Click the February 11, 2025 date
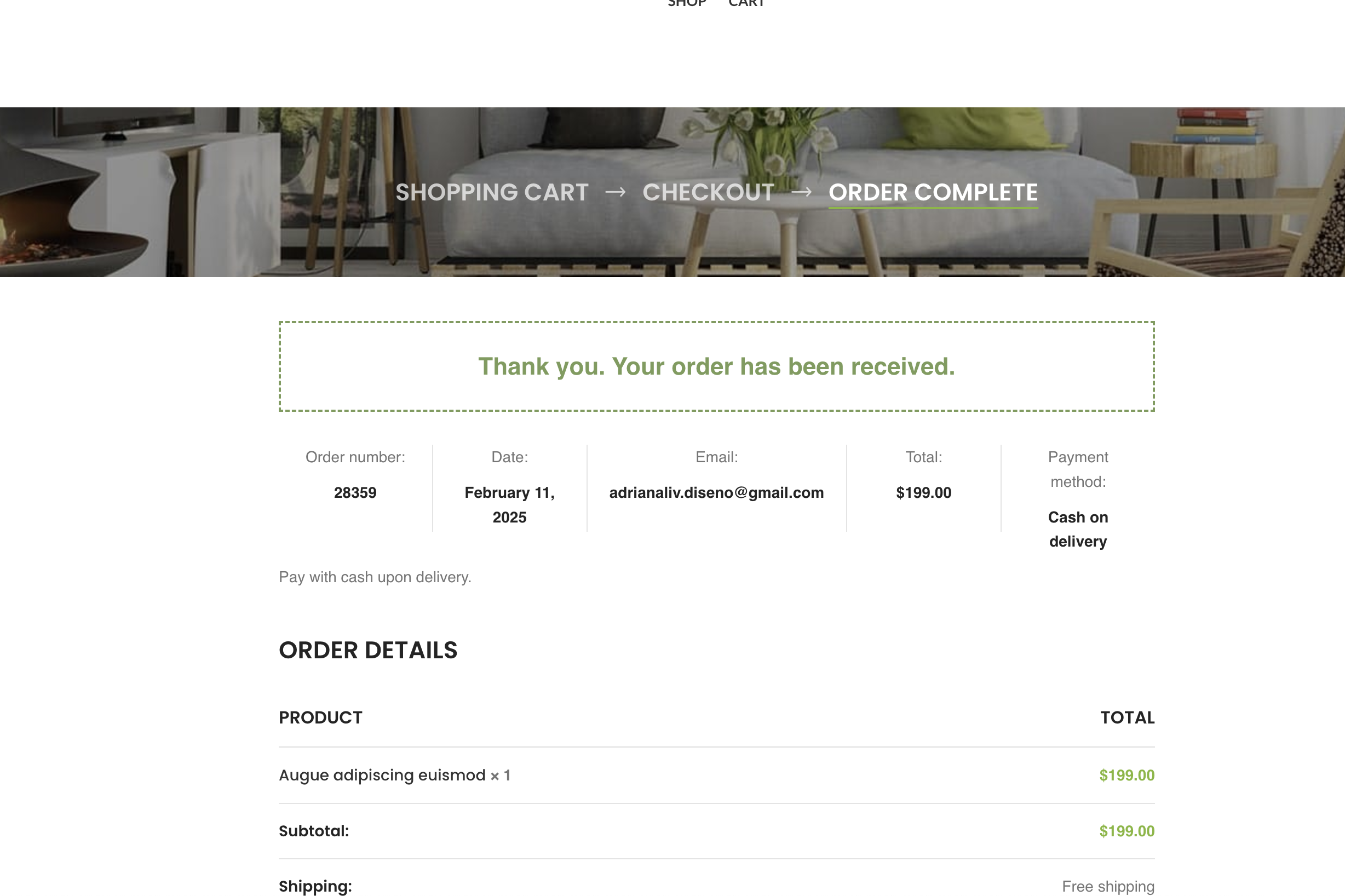 510,505
